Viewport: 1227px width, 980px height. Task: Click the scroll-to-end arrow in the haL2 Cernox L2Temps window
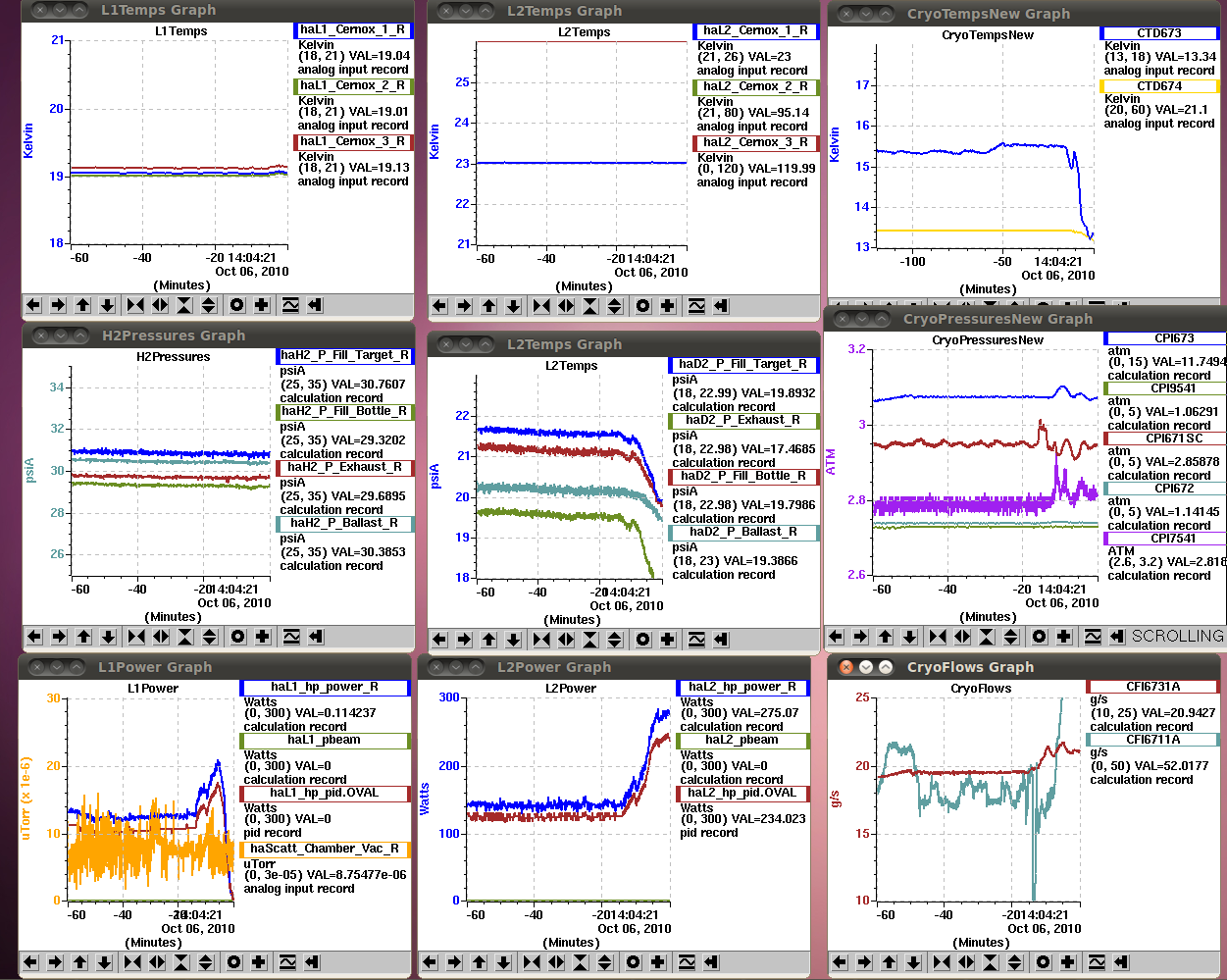(x=721, y=306)
